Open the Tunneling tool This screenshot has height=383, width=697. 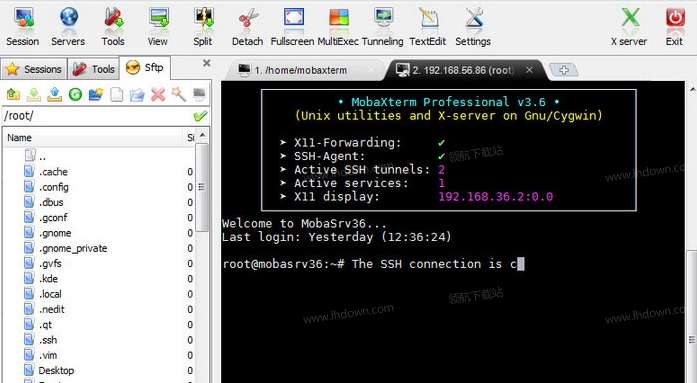[382, 26]
